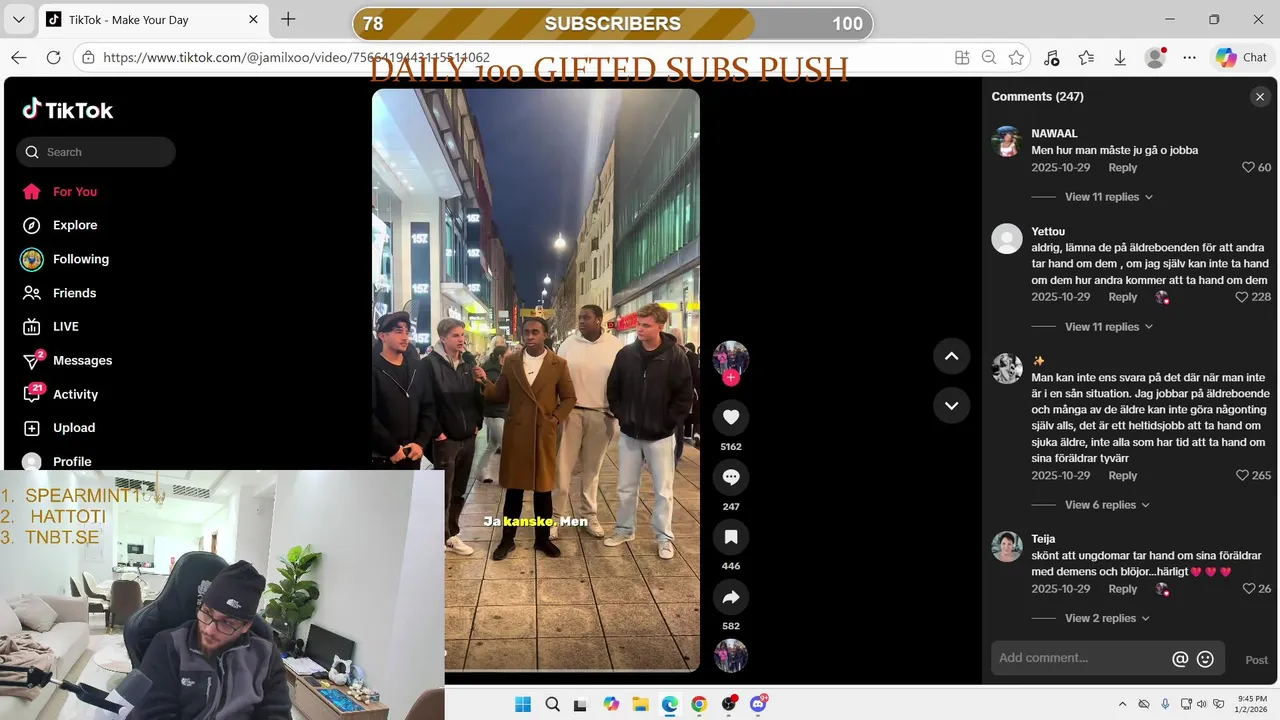Open the split screen icon in address bar
This screenshot has width=1280, height=720.
[x=962, y=58]
